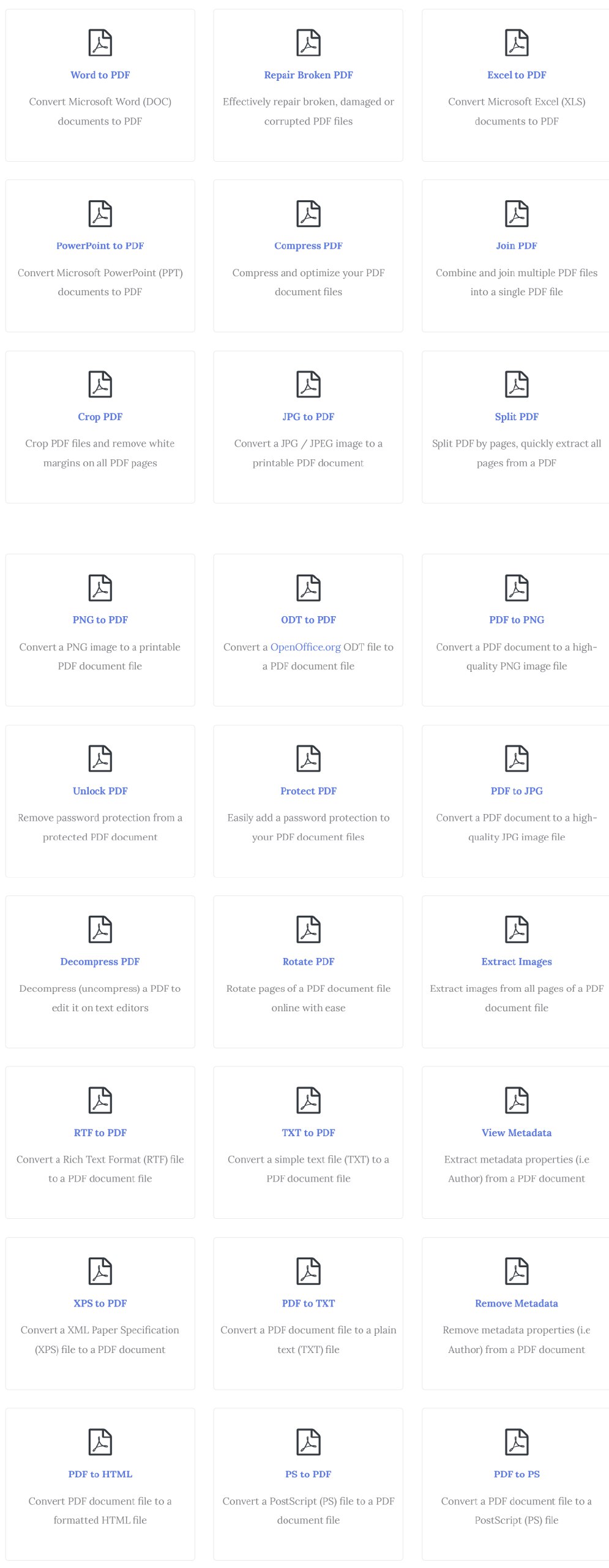This screenshot has width=609, height=1568.
Task: Click the PDF icon above Remove Metadata
Action: pyautogui.click(x=517, y=1272)
